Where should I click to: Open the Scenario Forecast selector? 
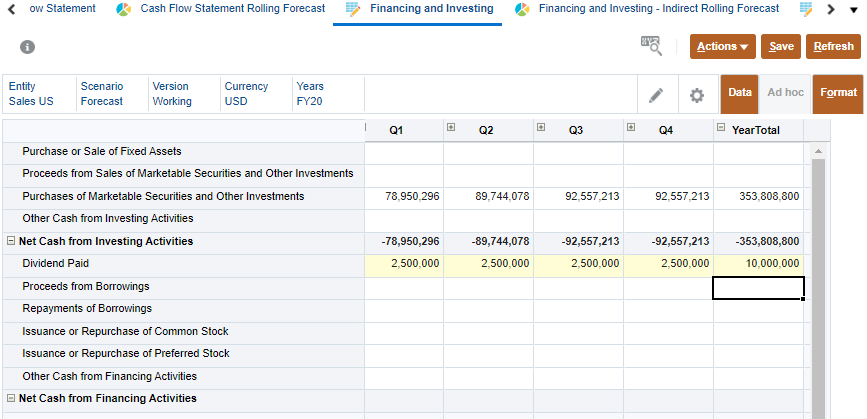tap(112, 94)
